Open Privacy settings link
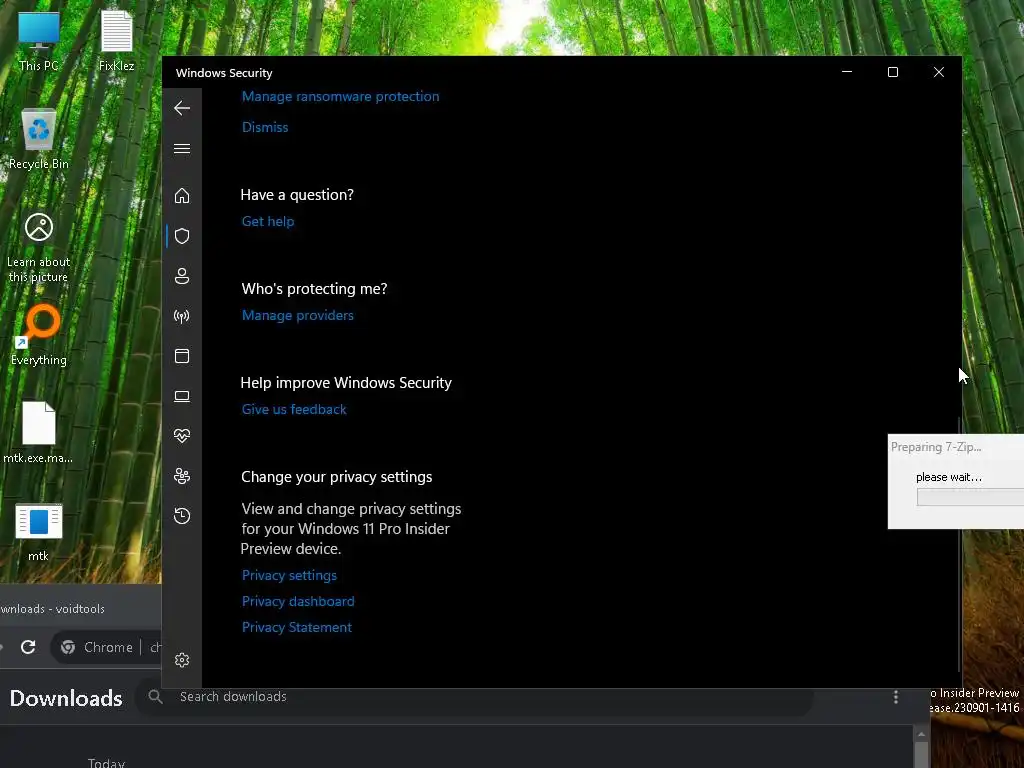This screenshot has width=1024, height=768. pos(289,575)
